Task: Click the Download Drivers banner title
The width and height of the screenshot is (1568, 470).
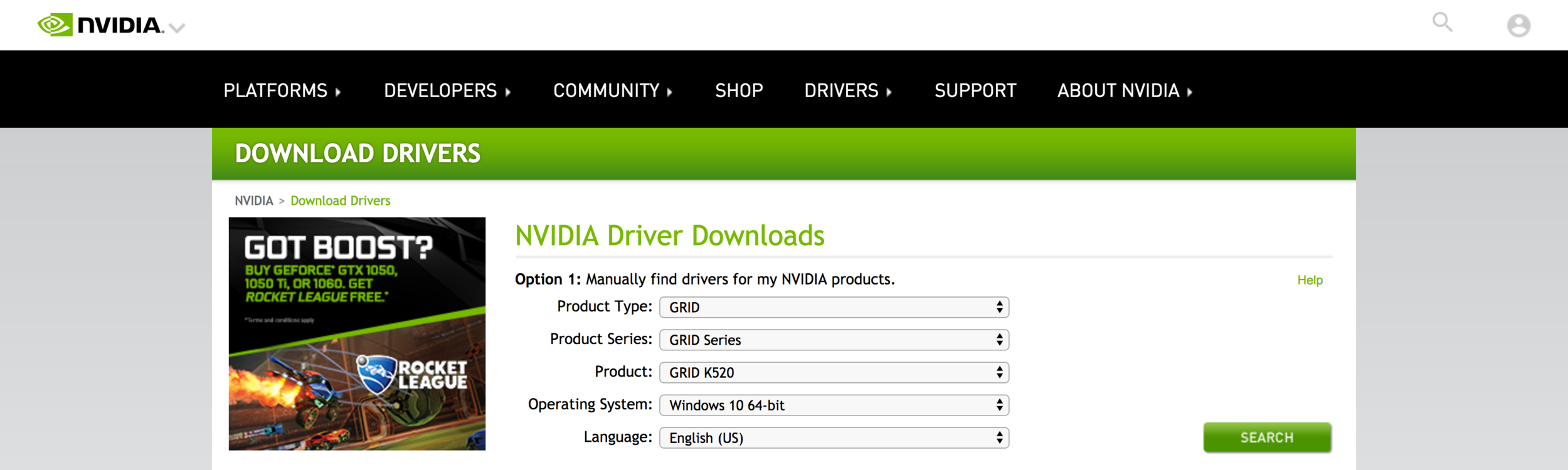Action: pyautogui.click(x=358, y=154)
